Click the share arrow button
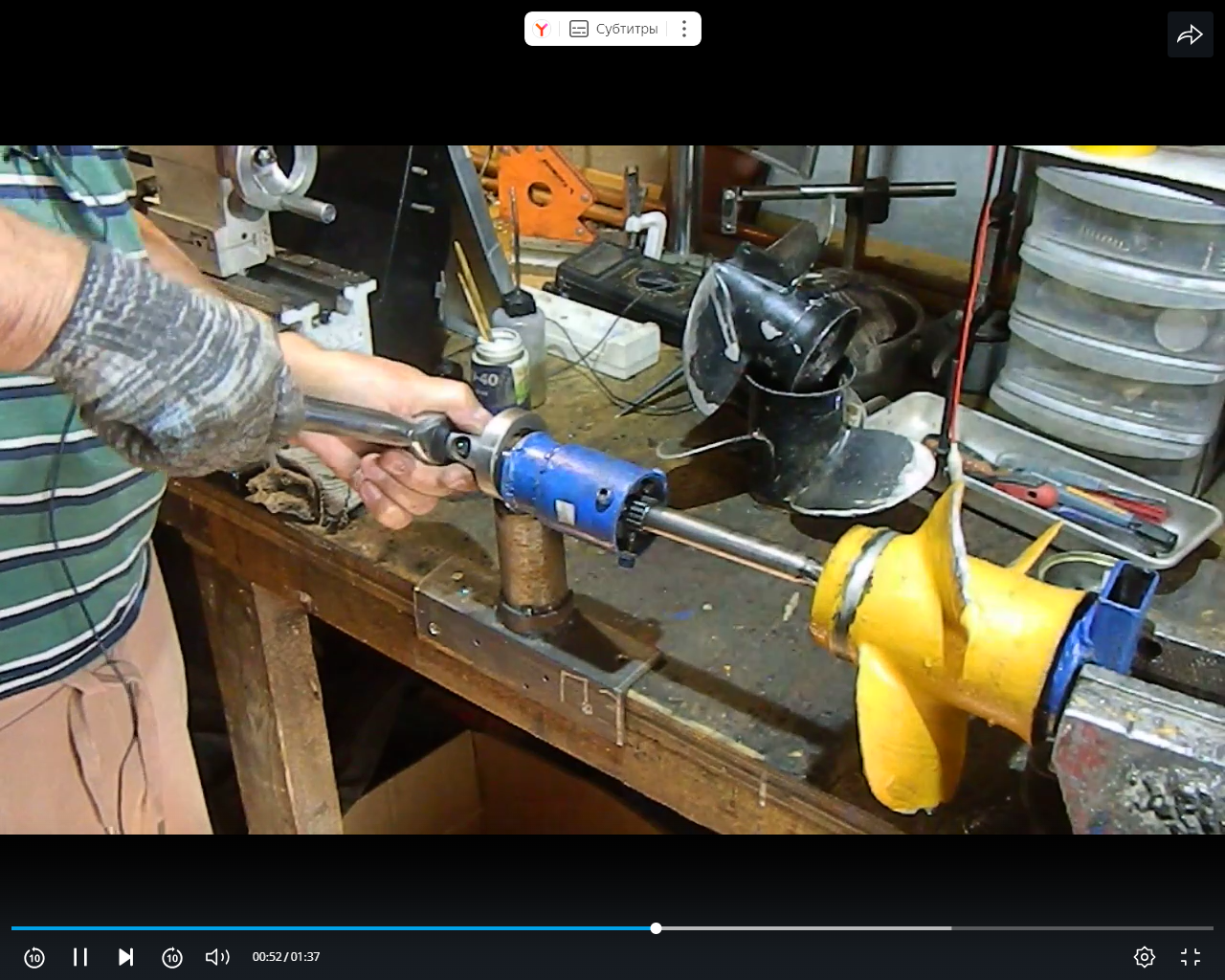1225x980 pixels. coord(1190,35)
